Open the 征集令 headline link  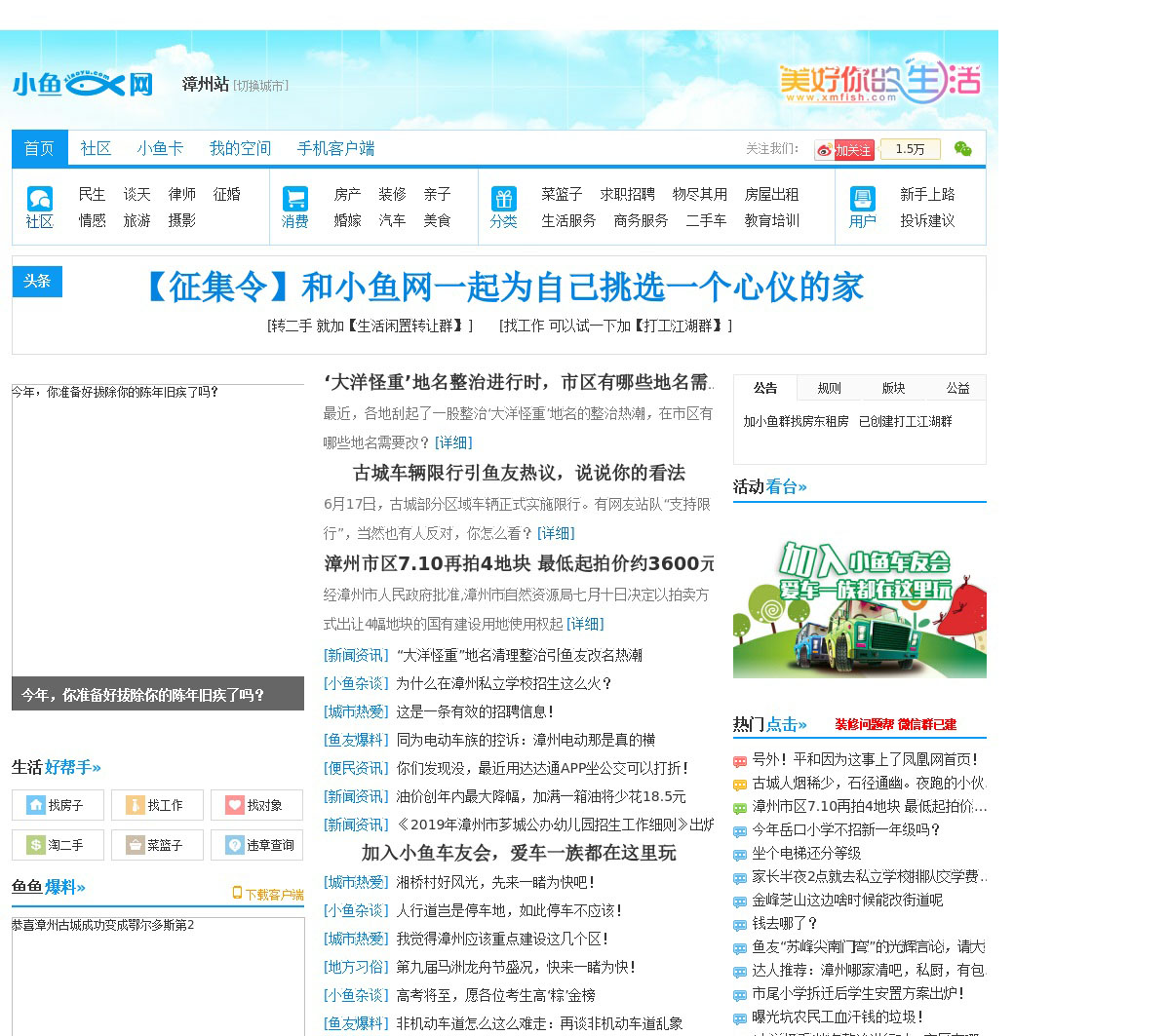click(499, 288)
